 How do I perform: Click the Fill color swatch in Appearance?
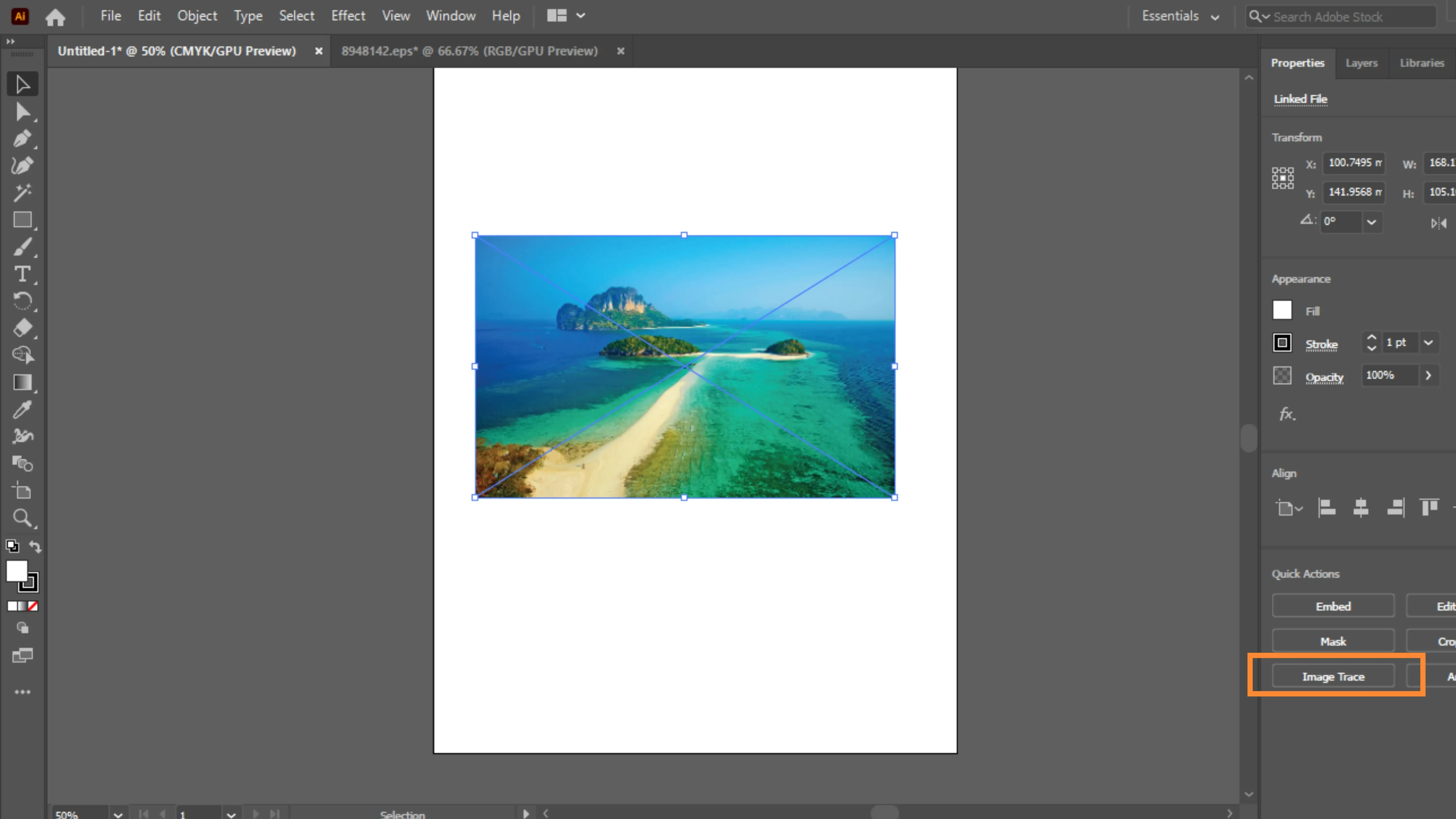pyautogui.click(x=1282, y=310)
